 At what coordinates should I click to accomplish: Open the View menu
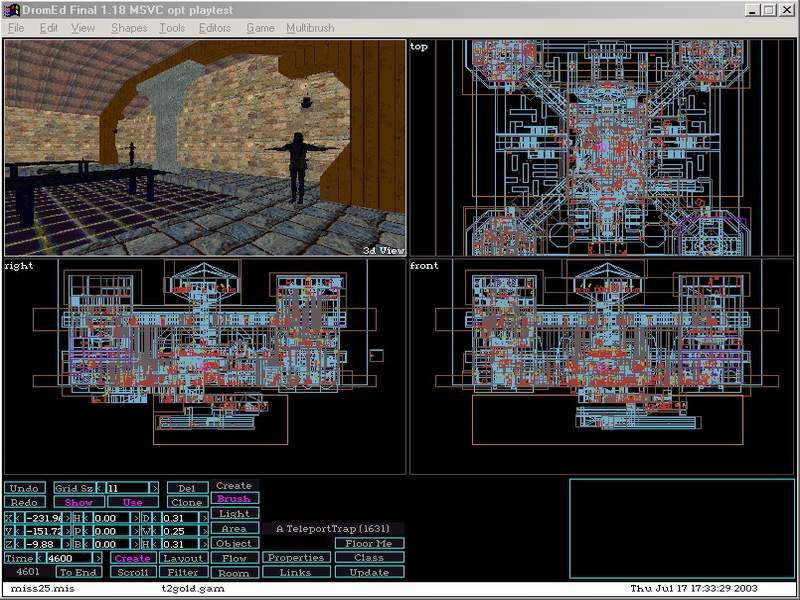[x=83, y=28]
